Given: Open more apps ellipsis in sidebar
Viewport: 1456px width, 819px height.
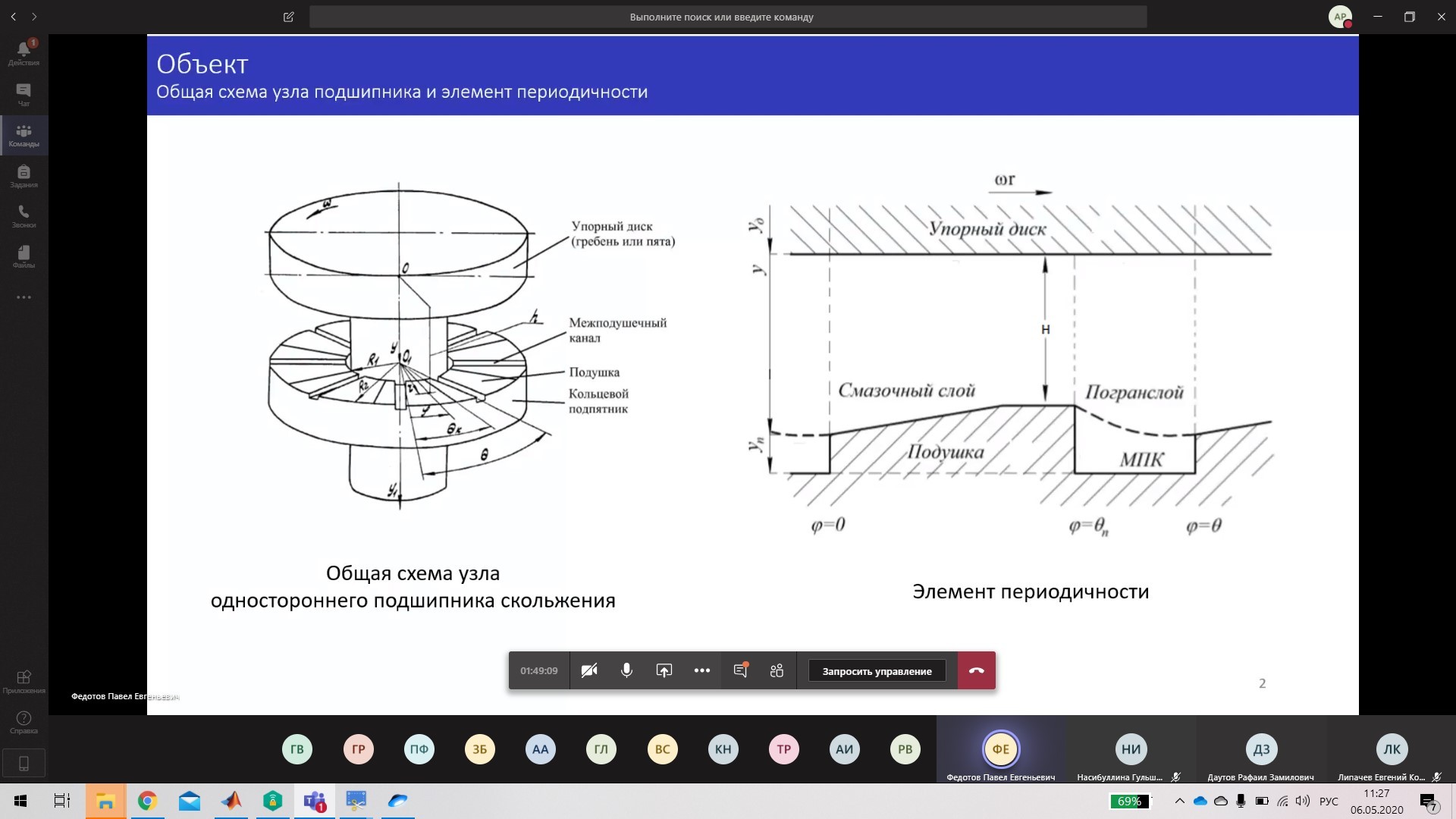Looking at the screenshot, I should click(24, 297).
